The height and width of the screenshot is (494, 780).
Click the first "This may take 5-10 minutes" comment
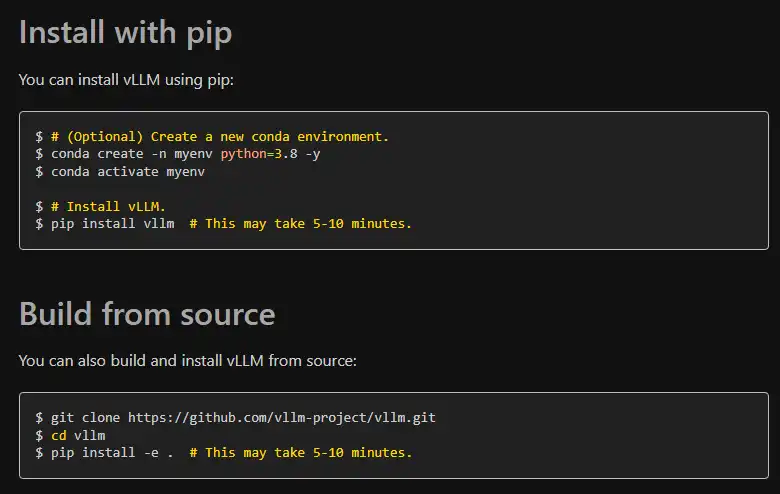(300, 224)
